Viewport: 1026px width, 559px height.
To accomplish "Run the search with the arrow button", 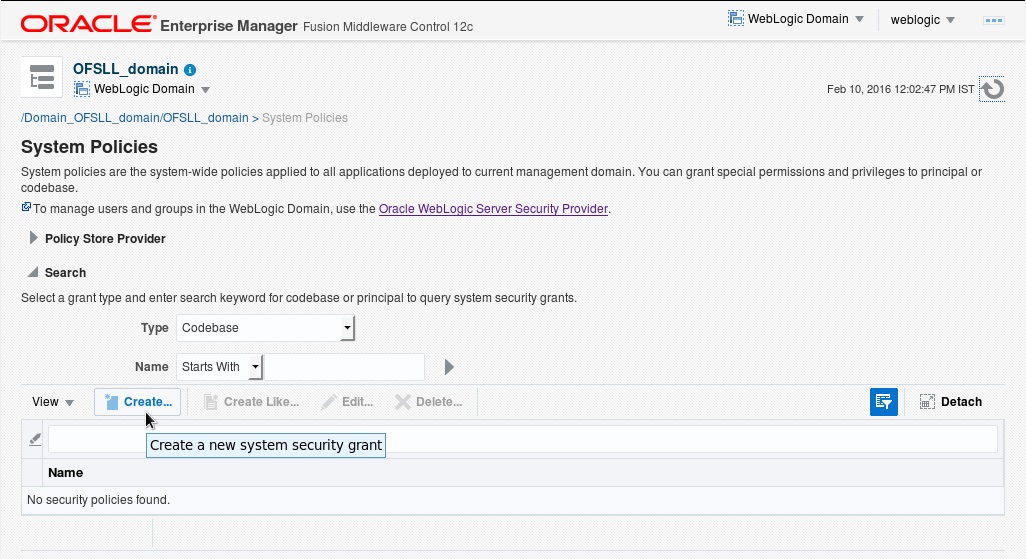I will click(x=449, y=367).
